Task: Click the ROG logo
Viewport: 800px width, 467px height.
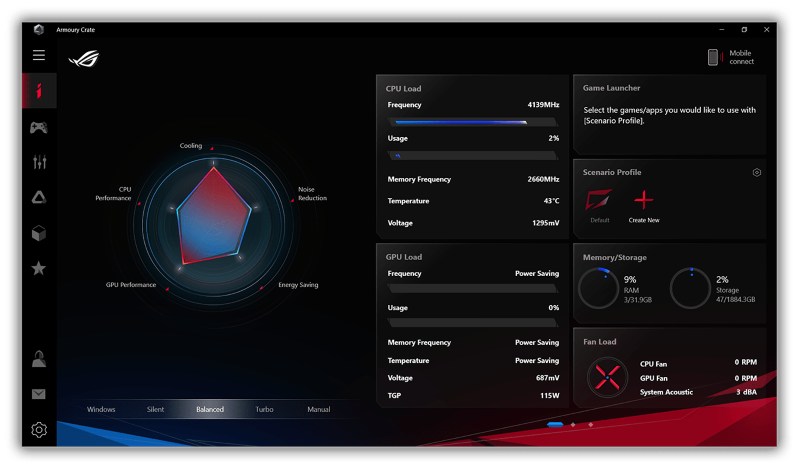Action: click(84, 59)
